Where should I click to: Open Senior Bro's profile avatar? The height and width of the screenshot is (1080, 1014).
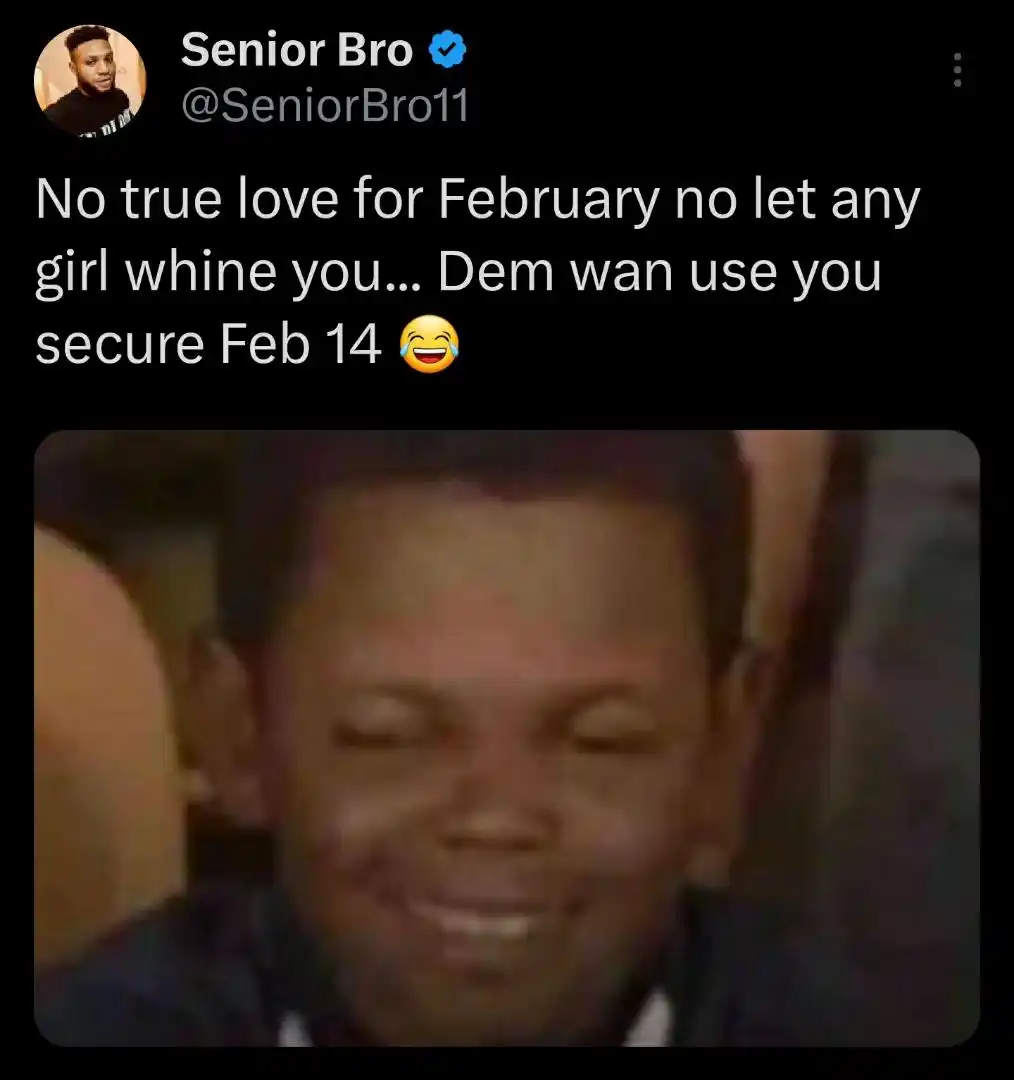90,80
